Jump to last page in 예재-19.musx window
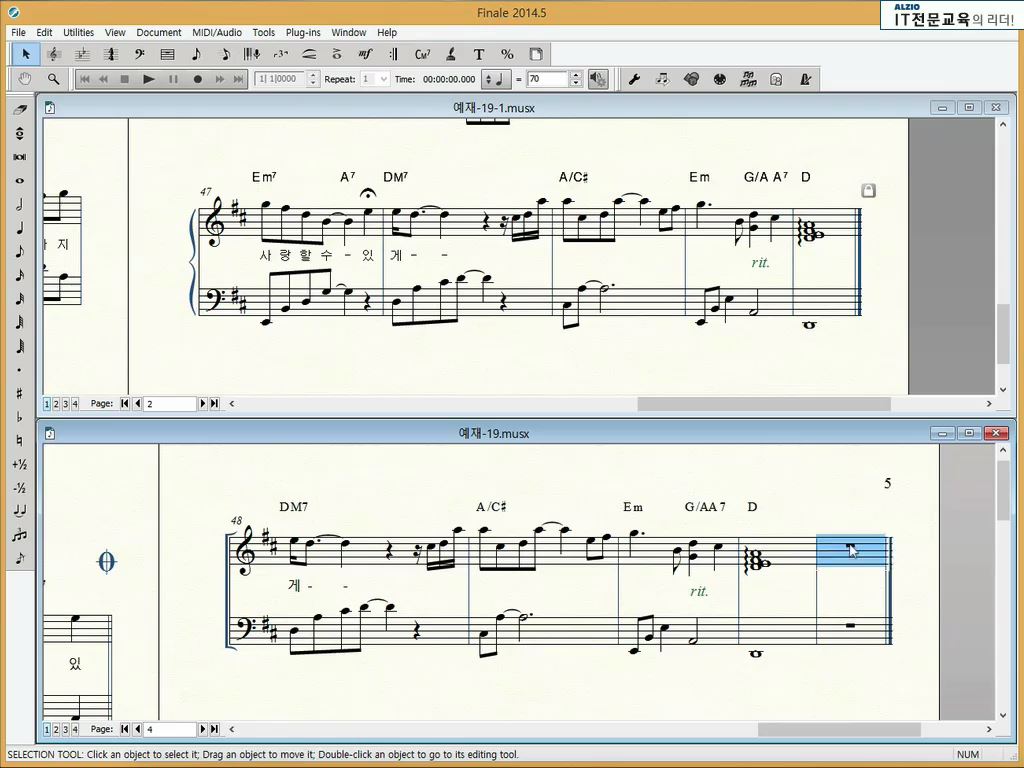Screen dimensions: 1024x768 214,729
